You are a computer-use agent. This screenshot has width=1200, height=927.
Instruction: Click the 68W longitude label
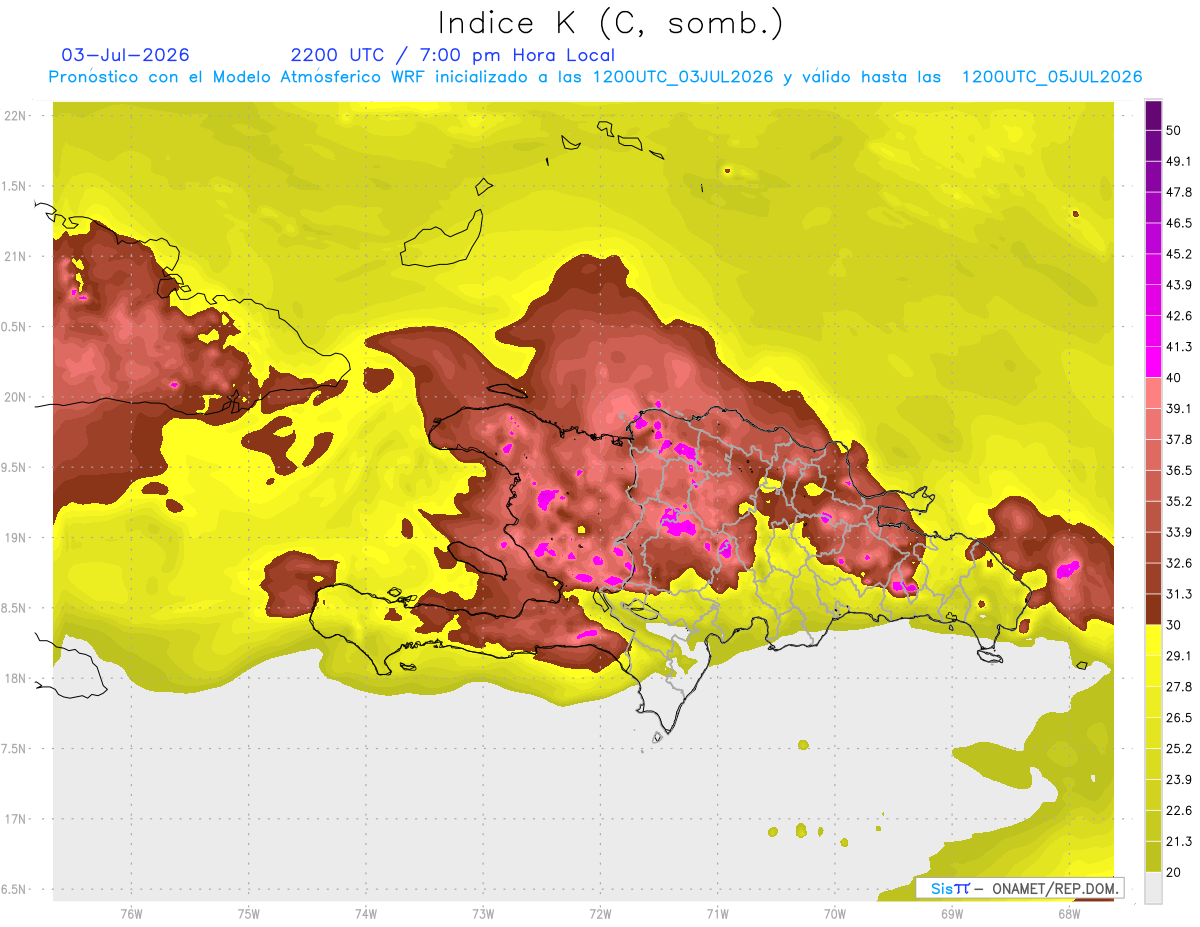(1068, 913)
